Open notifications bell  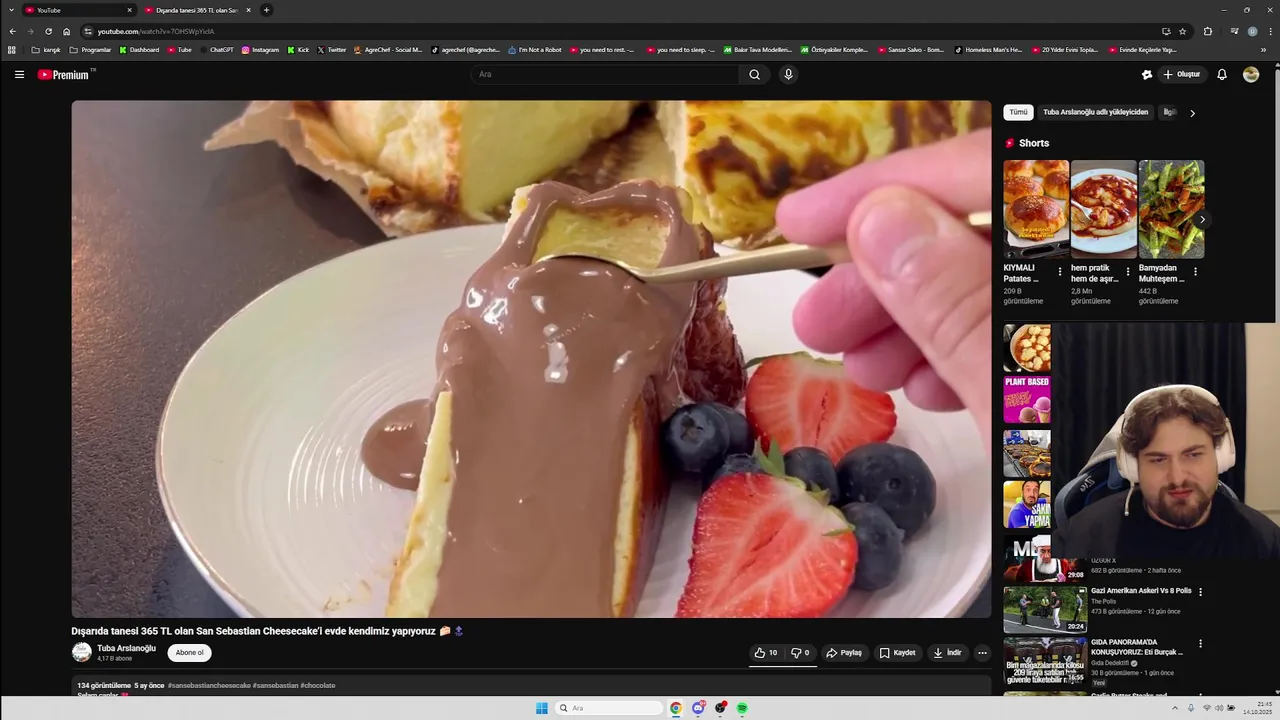tap(1222, 74)
